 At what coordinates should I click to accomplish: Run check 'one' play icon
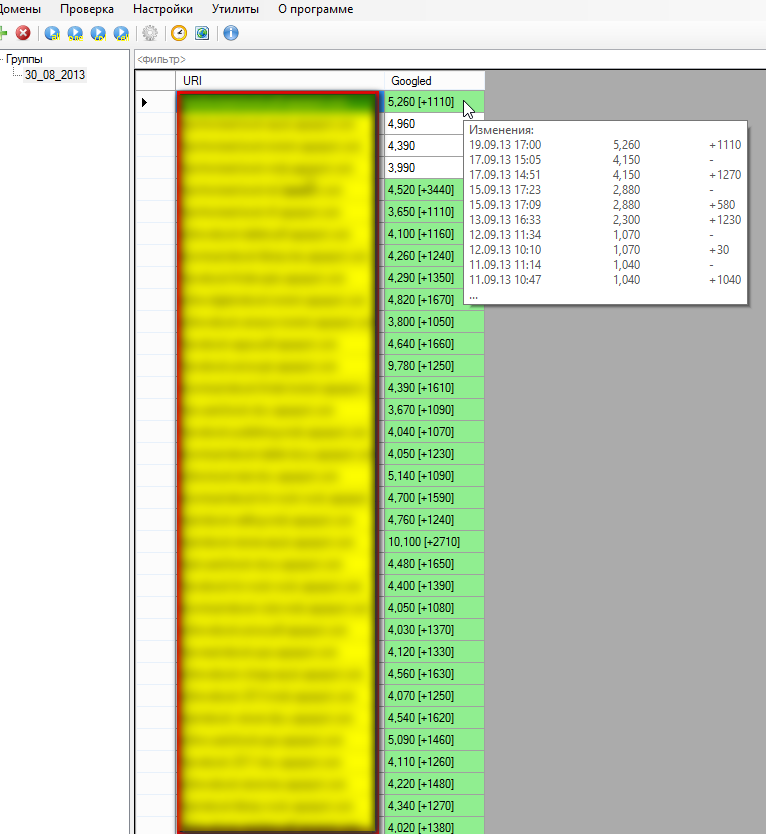75,33
